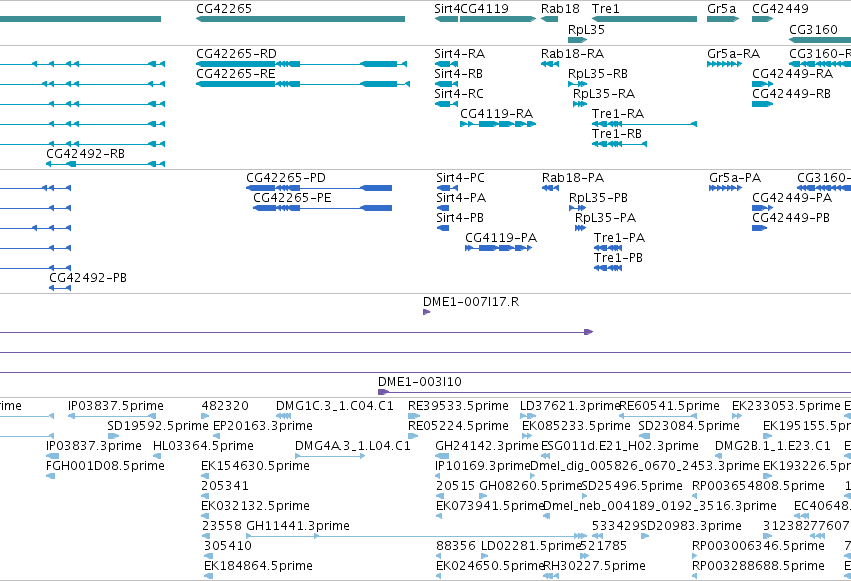Select transcript Sirt4-RB
Image resolution: width=851 pixels, height=581 pixels.
[x=446, y=84]
